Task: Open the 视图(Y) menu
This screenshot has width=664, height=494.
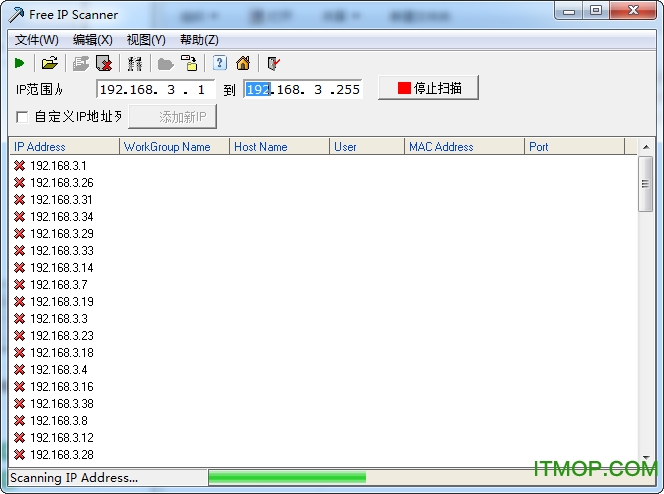Action: pos(146,40)
